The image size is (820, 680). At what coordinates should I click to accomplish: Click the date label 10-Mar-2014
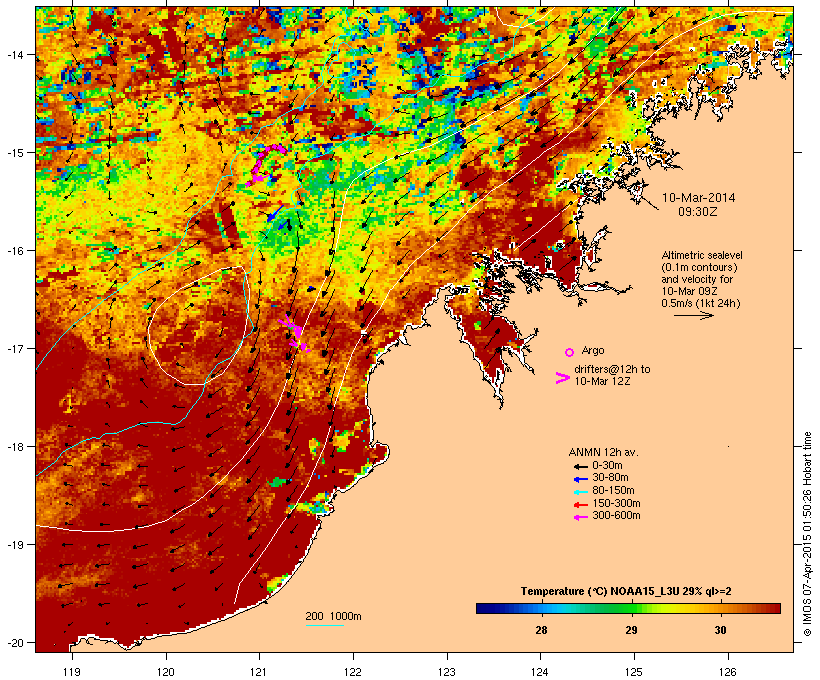[x=698, y=198]
